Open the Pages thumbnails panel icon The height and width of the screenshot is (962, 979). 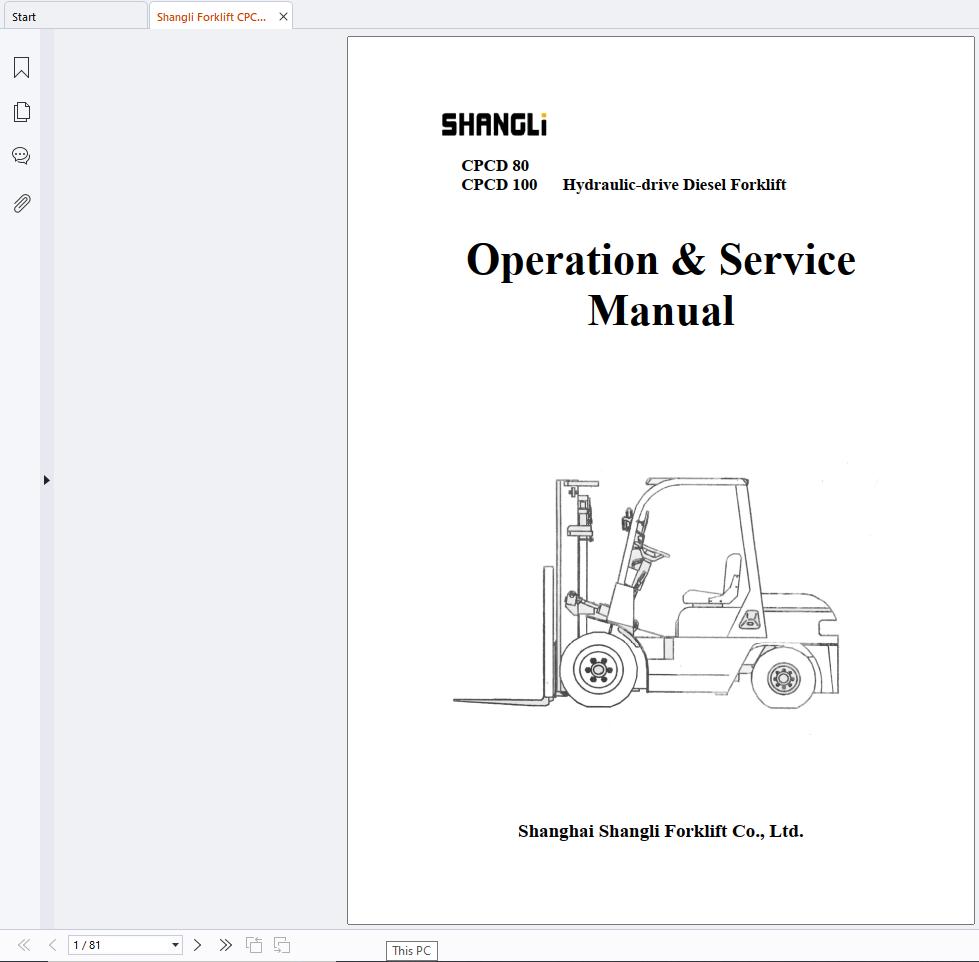pyautogui.click(x=21, y=112)
